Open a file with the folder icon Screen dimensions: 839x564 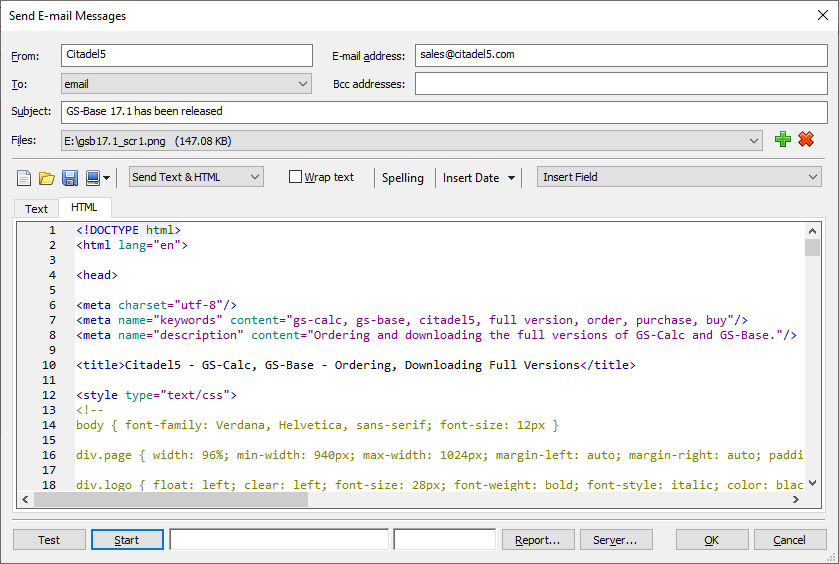tap(47, 178)
